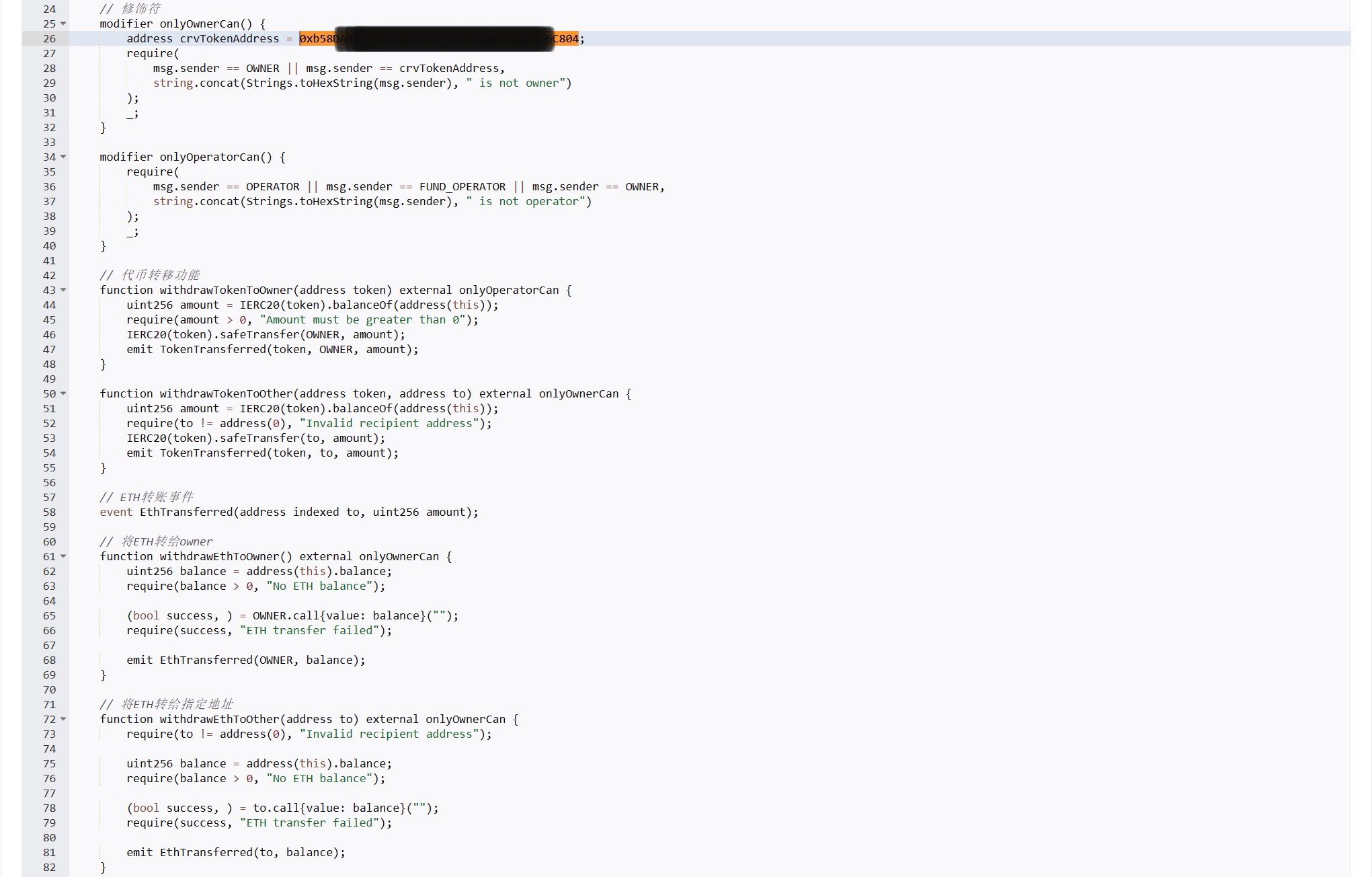Image resolution: width=1372 pixels, height=877 pixels.
Task: Collapse withdrawEthToOwner function fold arrow
Action: coord(63,556)
